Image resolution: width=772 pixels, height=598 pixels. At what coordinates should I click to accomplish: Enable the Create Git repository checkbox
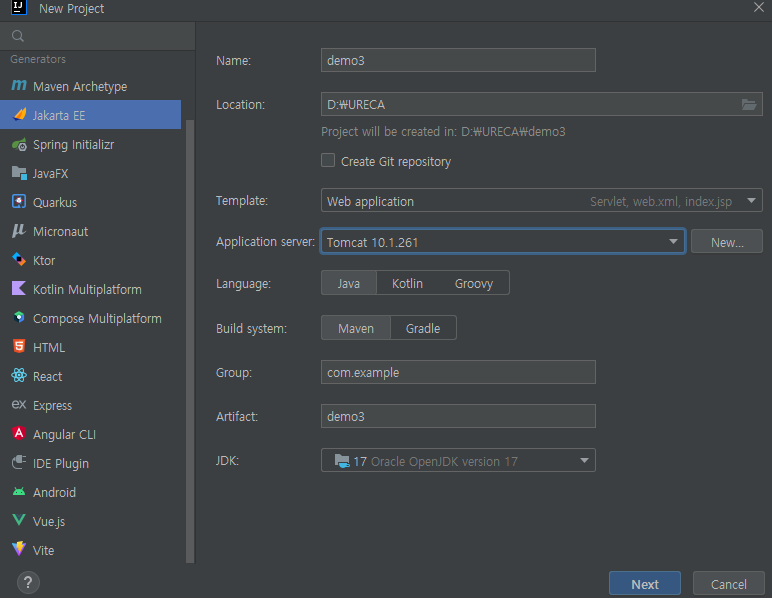pos(328,160)
